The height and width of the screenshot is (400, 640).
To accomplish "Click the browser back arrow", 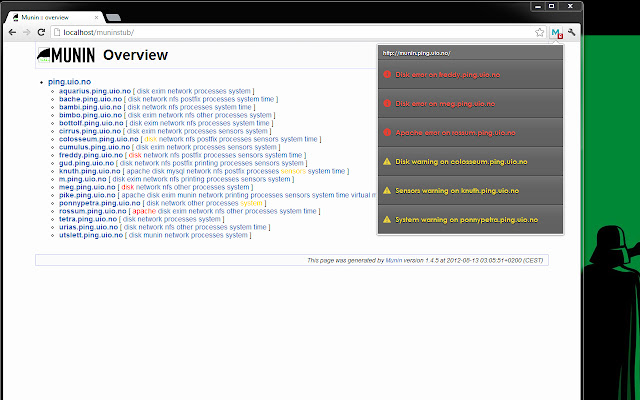I will (x=12, y=32).
